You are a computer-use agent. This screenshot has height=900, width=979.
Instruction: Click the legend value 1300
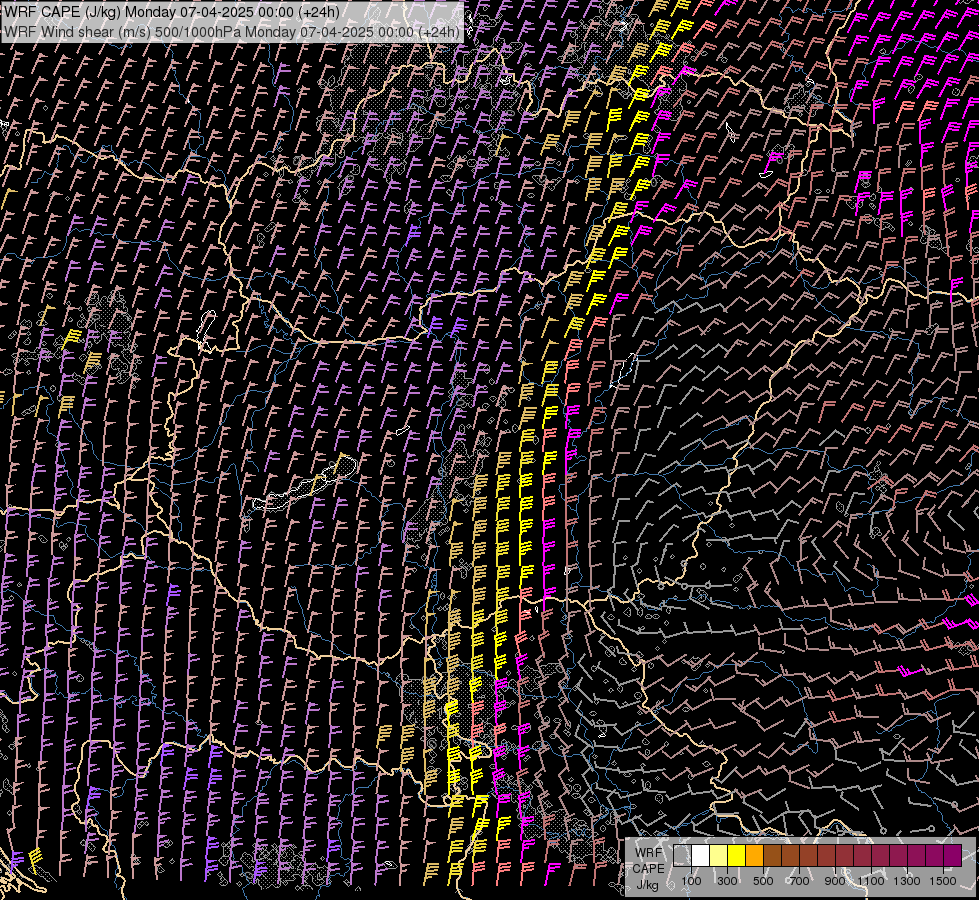pyautogui.click(x=907, y=881)
